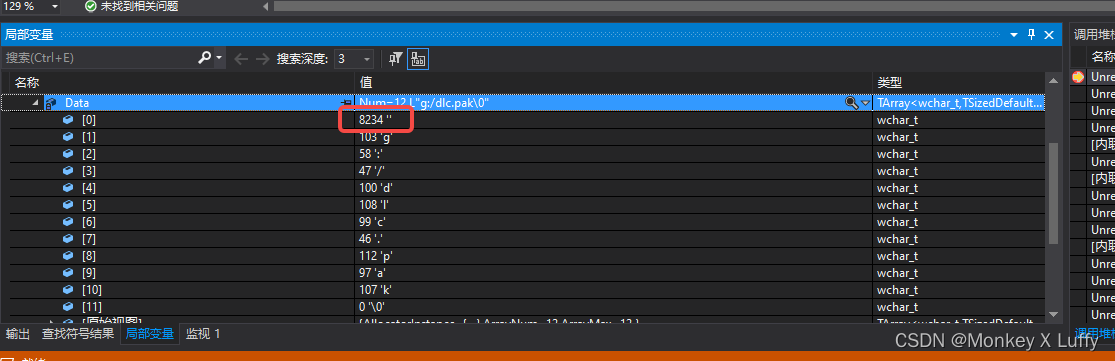Click the field icon of row [7]
This screenshot has height=361, width=1115.
(68, 239)
